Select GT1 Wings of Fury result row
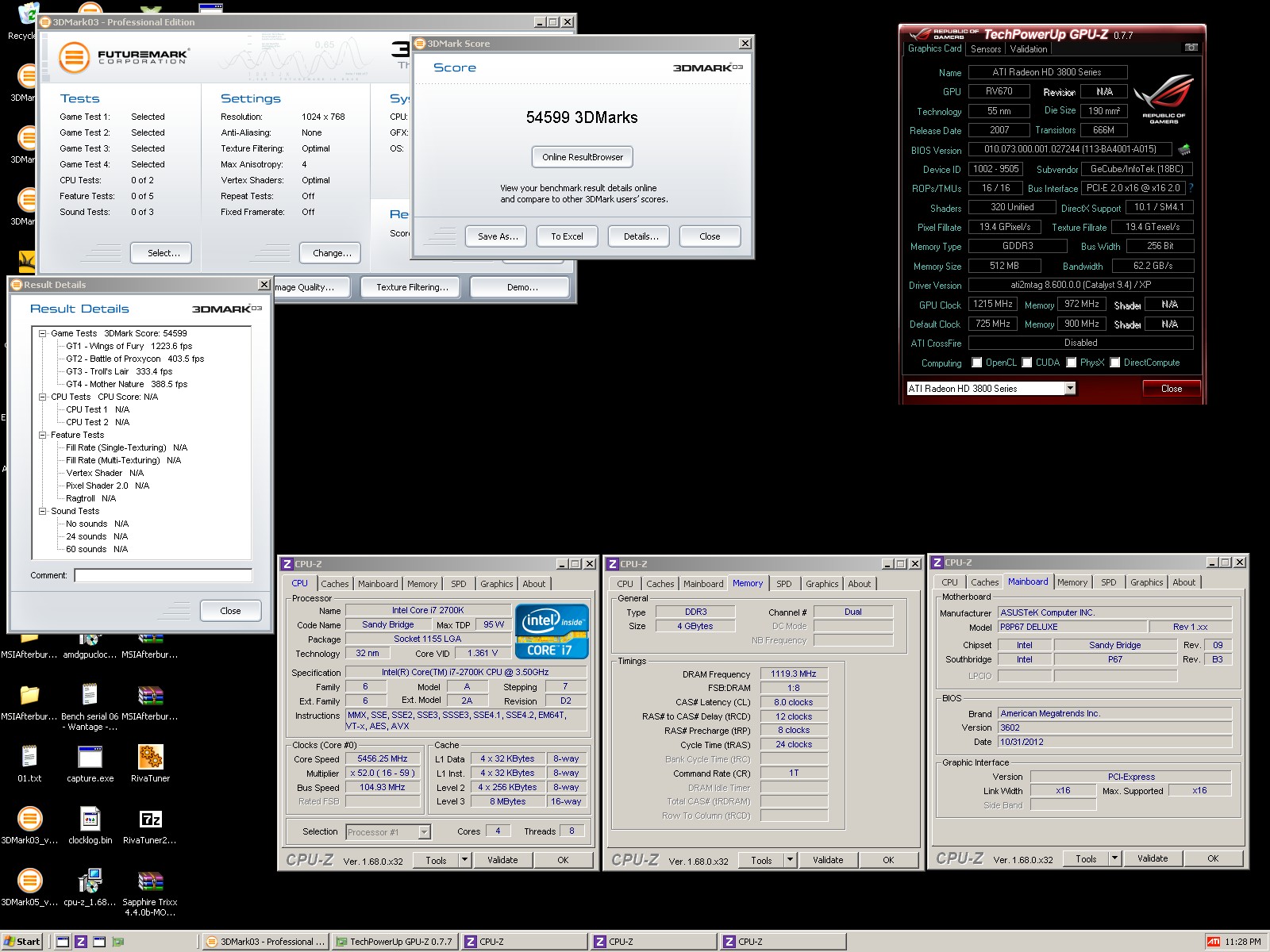Image resolution: width=1270 pixels, height=952 pixels. click(129, 346)
